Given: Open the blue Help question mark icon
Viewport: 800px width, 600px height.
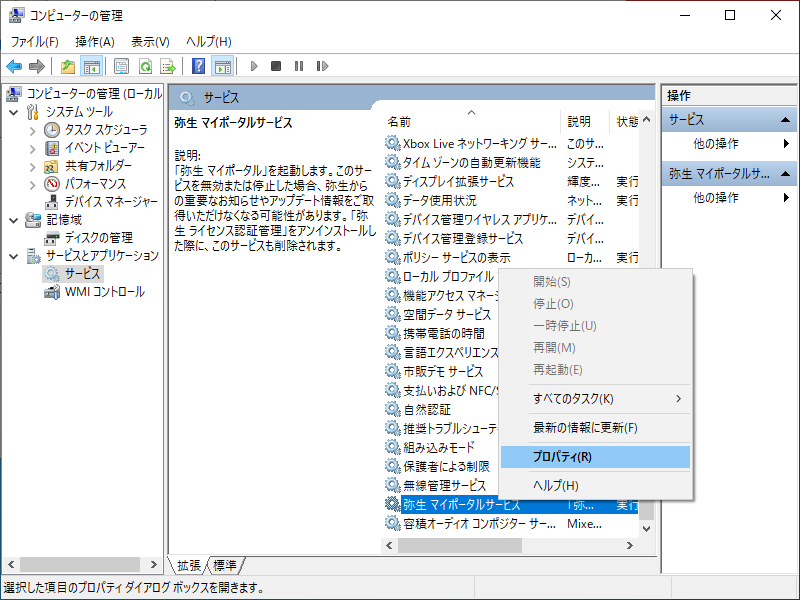Looking at the screenshot, I should (x=198, y=66).
